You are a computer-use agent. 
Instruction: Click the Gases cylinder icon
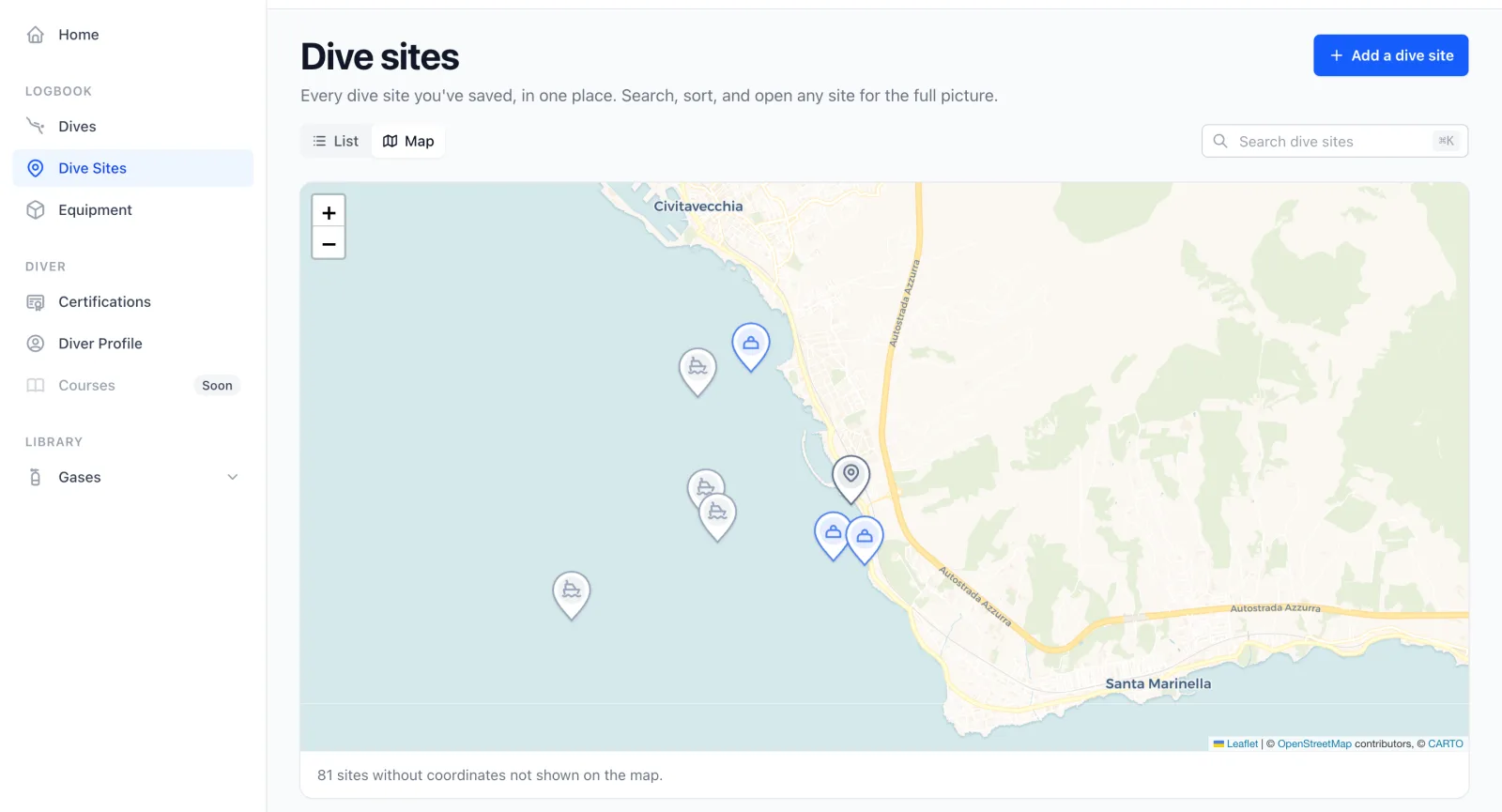pos(36,477)
